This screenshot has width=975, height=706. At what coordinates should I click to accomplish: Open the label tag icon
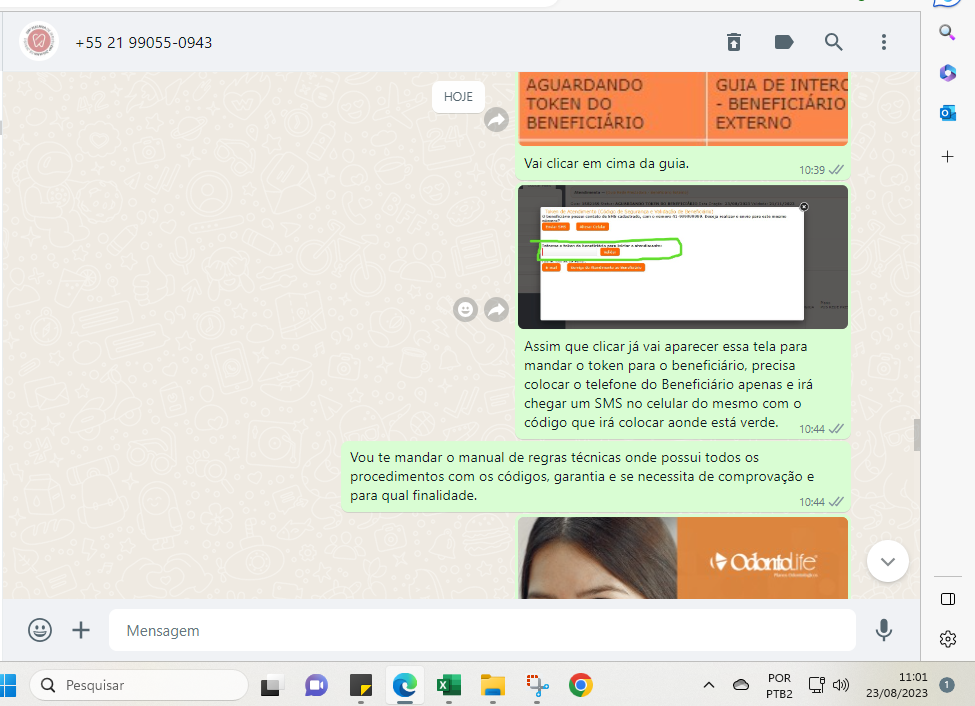click(783, 42)
